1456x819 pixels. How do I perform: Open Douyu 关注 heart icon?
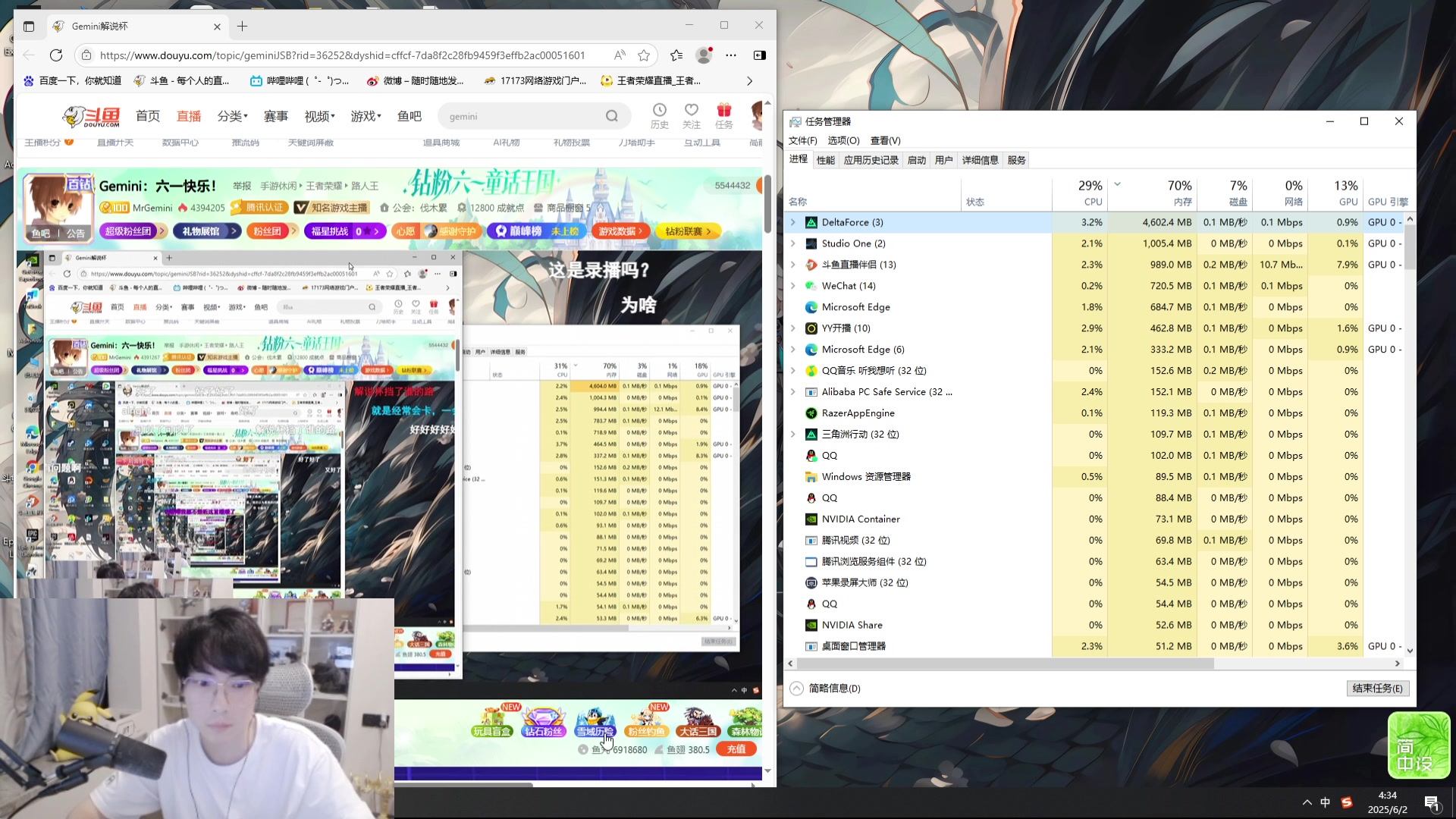(x=692, y=116)
